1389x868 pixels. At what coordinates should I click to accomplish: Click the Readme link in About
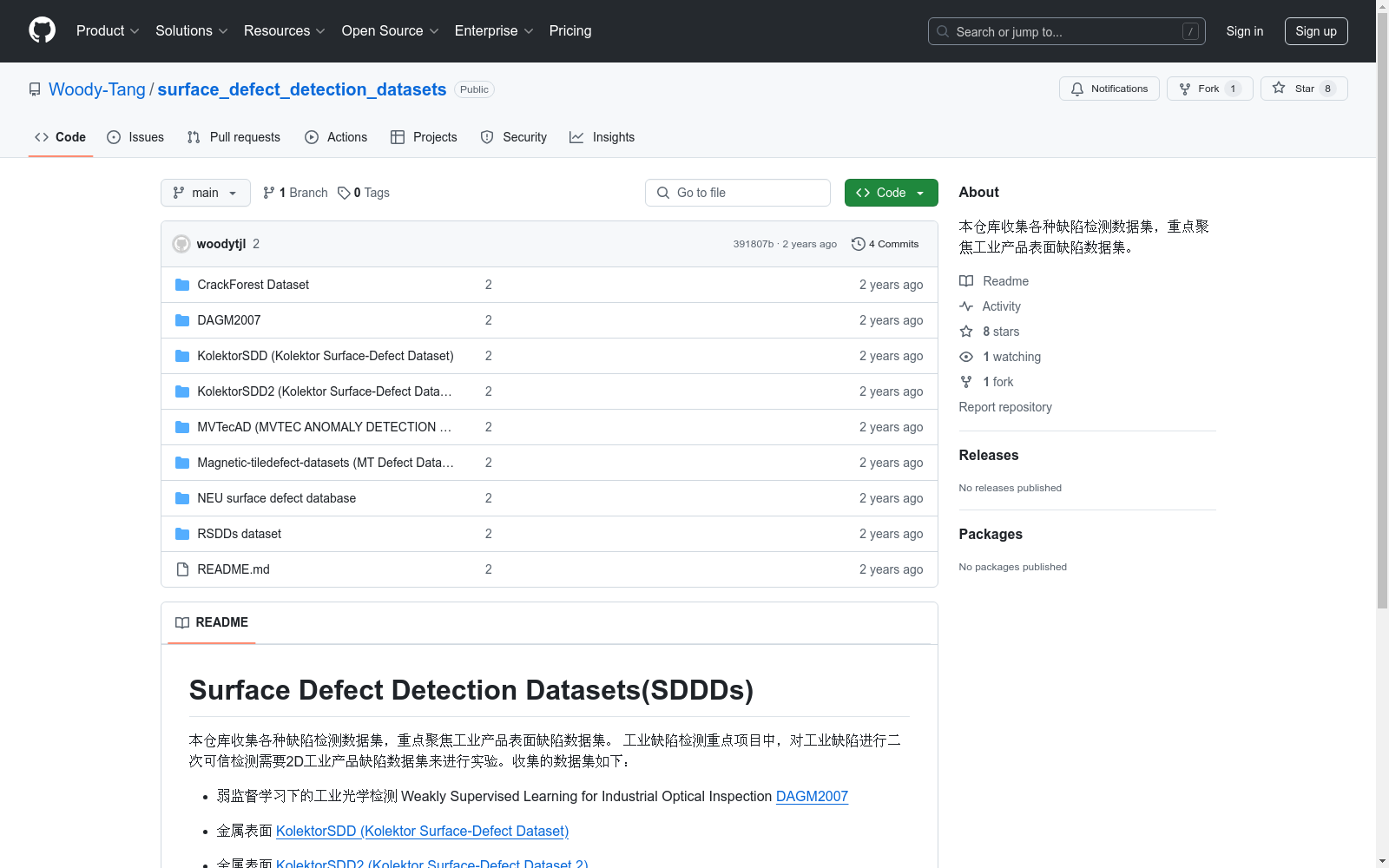pos(994,281)
